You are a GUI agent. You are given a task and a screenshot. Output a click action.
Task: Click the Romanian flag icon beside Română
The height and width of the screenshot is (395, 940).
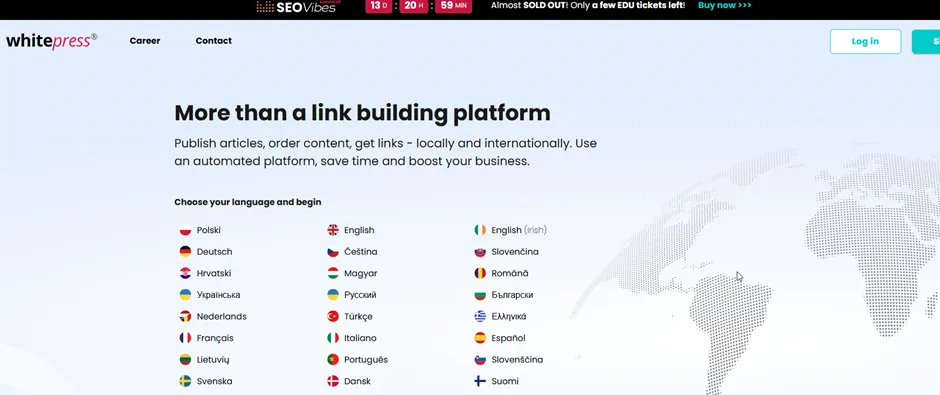[480, 273]
